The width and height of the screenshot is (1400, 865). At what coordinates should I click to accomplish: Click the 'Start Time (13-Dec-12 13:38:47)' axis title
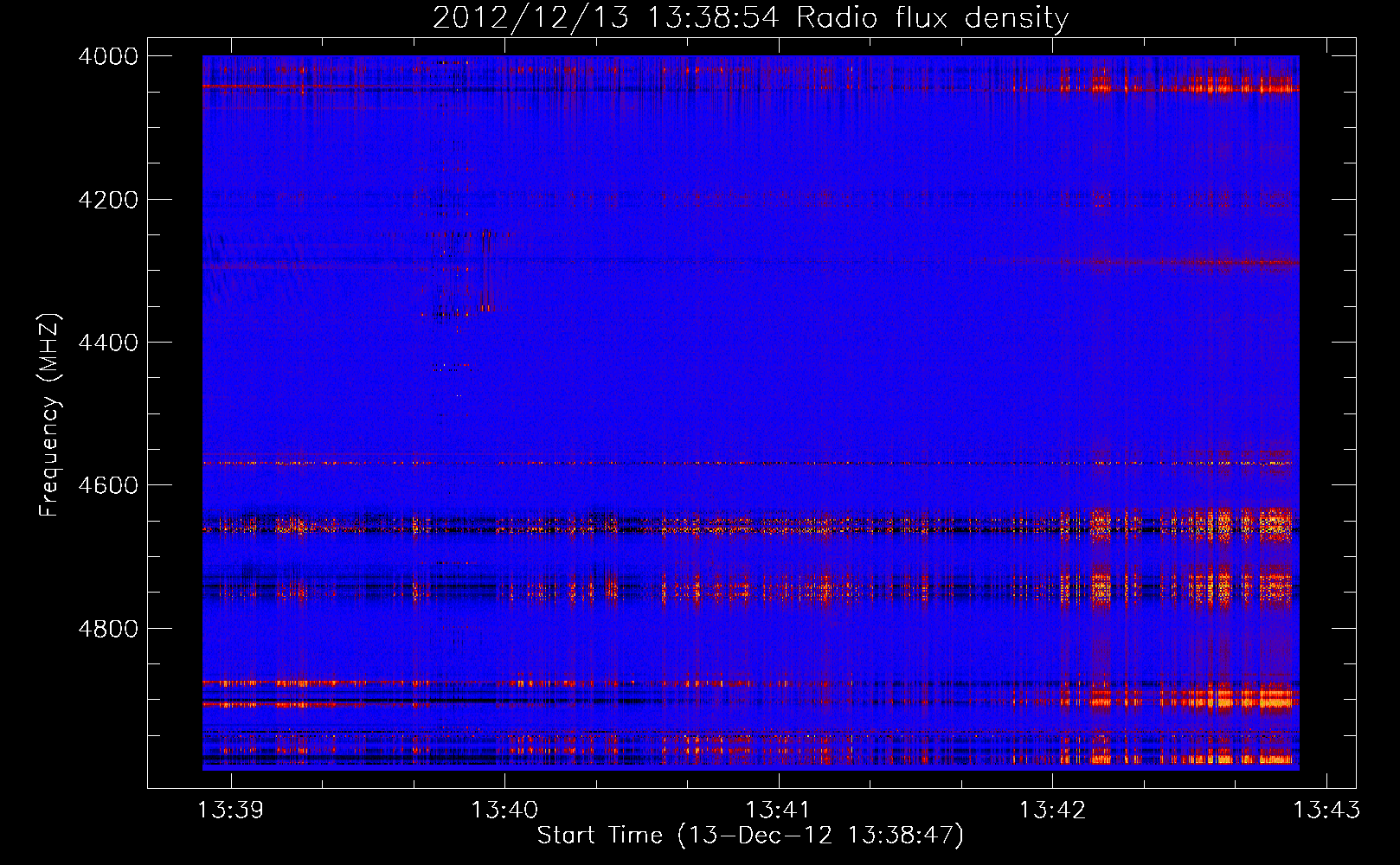click(x=750, y=836)
